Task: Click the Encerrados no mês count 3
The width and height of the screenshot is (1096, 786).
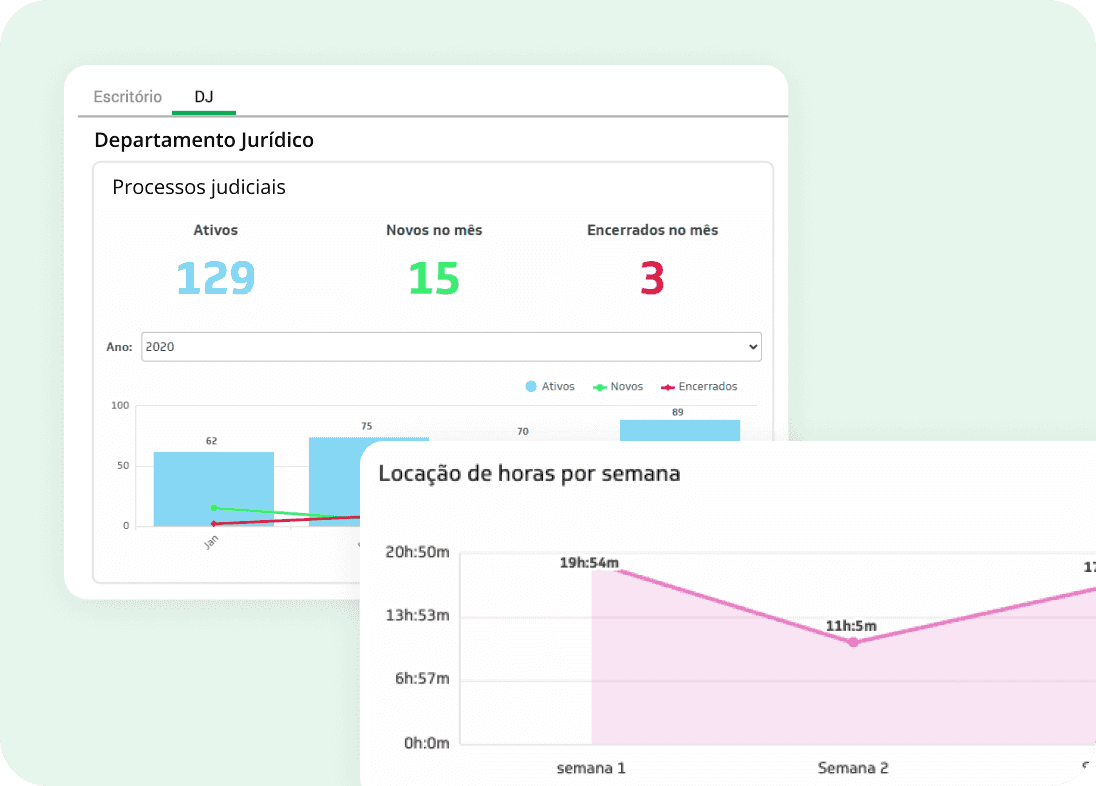Action: (652, 278)
